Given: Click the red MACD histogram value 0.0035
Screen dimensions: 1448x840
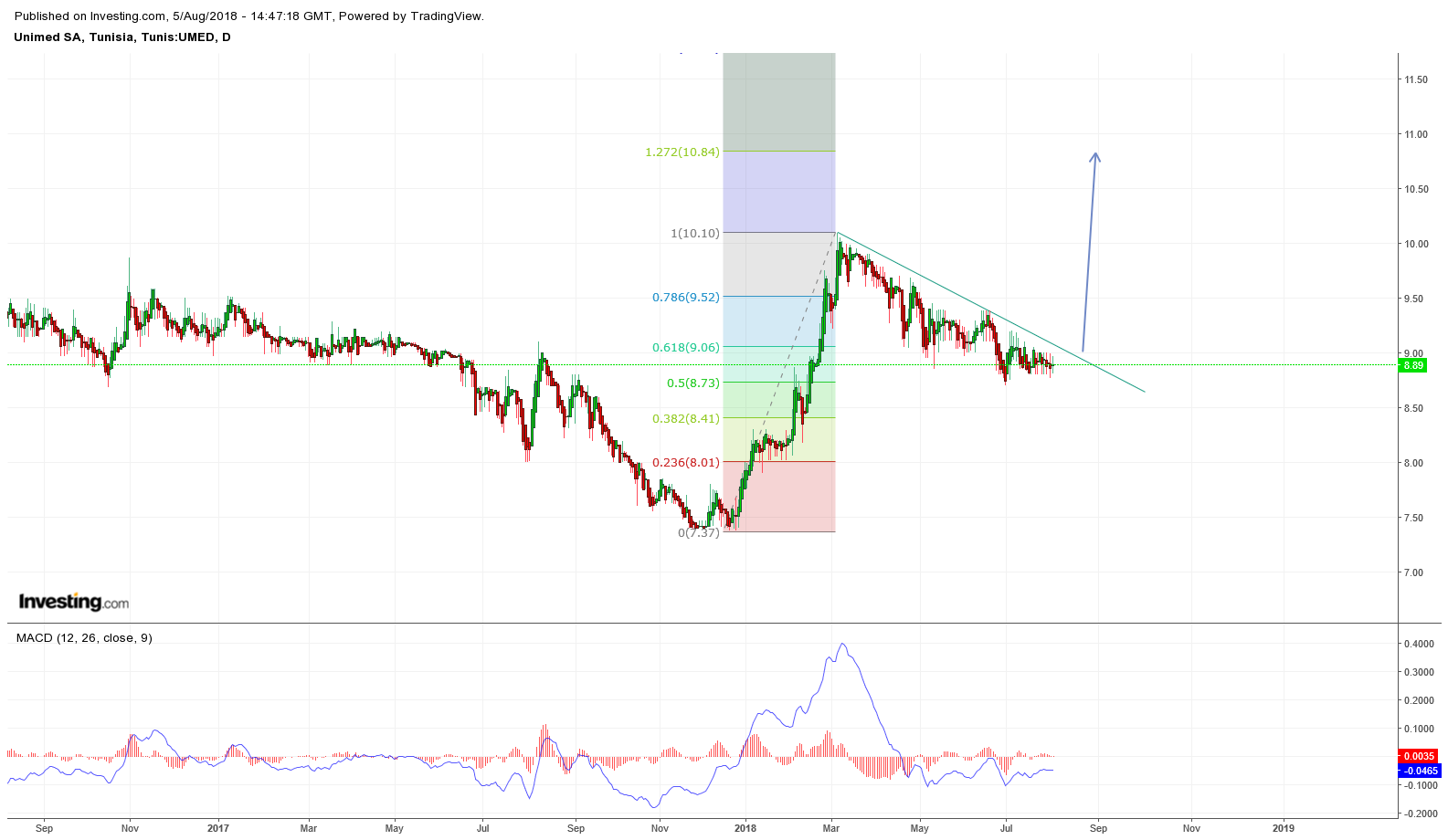Looking at the screenshot, I should pos(1419,756).
